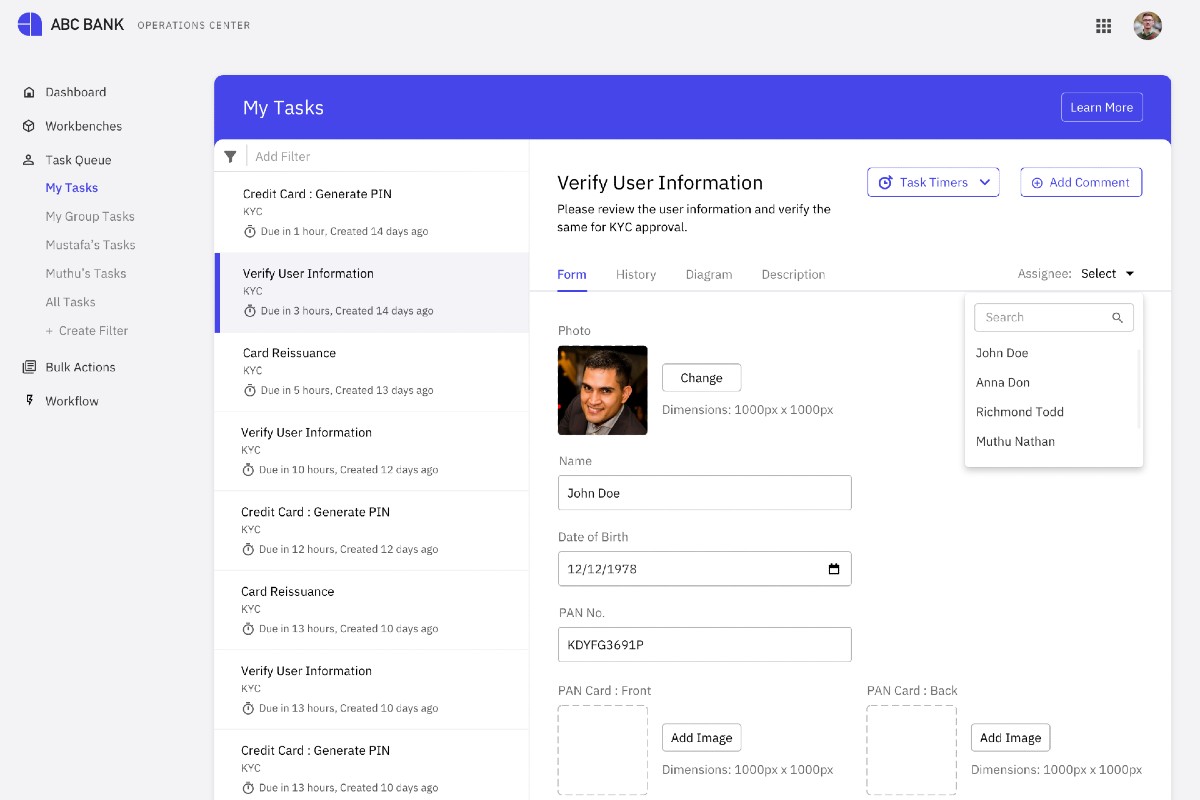Switch to the Diagram tab
1200x800 pixels.
click(x=709, y=274)
